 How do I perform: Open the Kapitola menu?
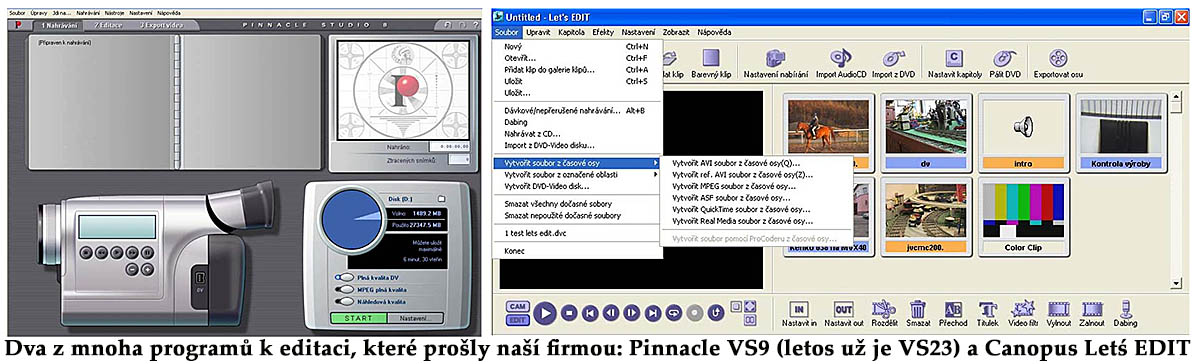pyautogui.click(x=571, y=32)
